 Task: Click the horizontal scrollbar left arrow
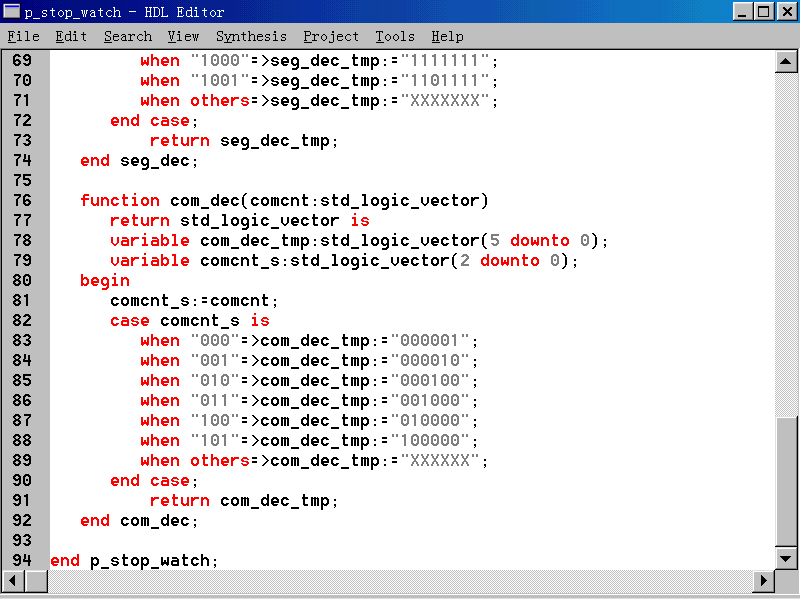(x=13, y=581)
